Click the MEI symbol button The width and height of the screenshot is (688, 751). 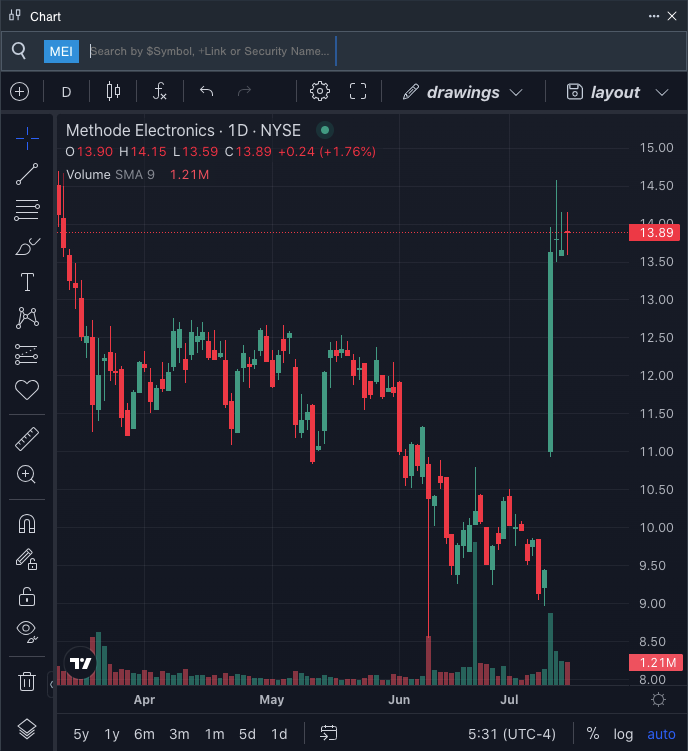click(x=61, y=51)
